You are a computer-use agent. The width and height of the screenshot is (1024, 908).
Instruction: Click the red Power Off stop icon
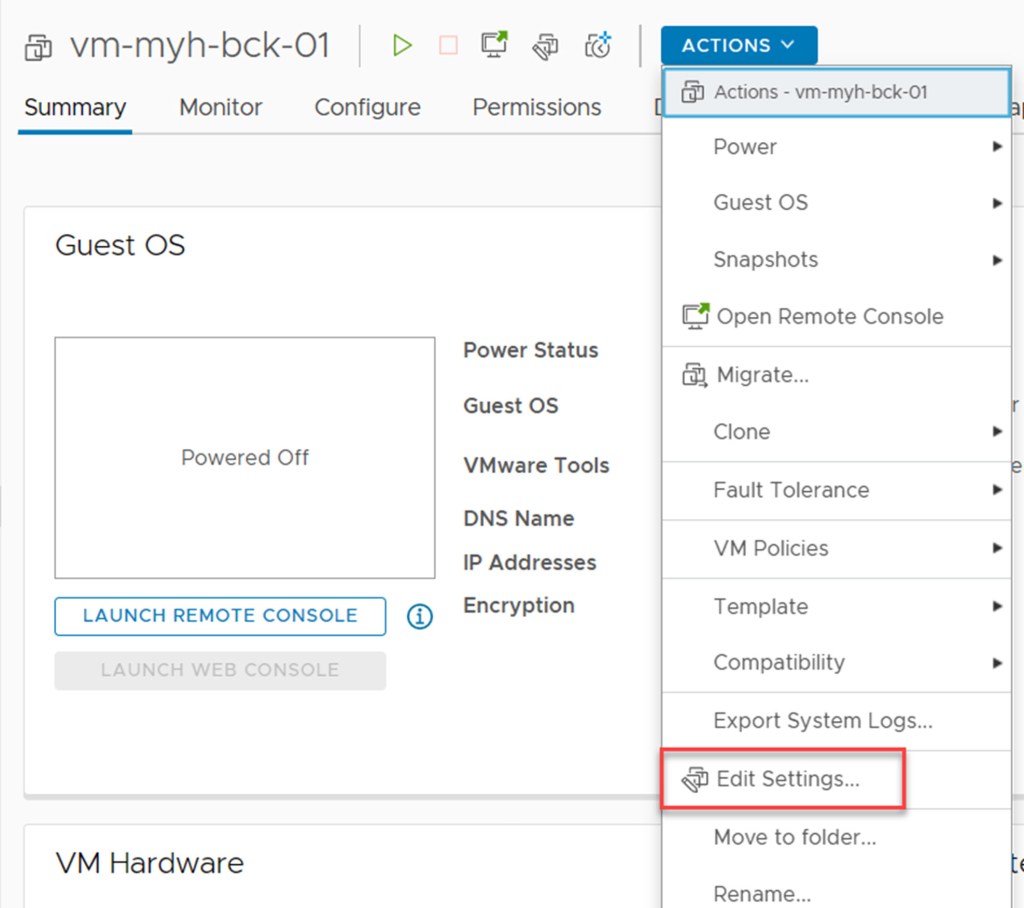(x=448, y=46)
